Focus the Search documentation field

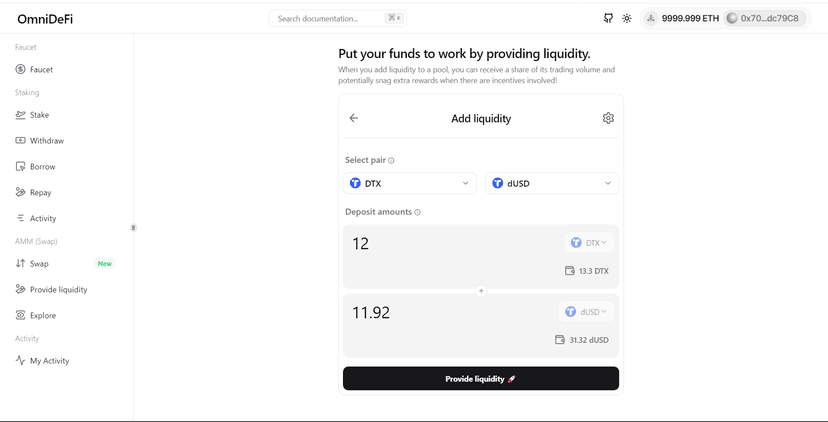(x=337, y=18)
